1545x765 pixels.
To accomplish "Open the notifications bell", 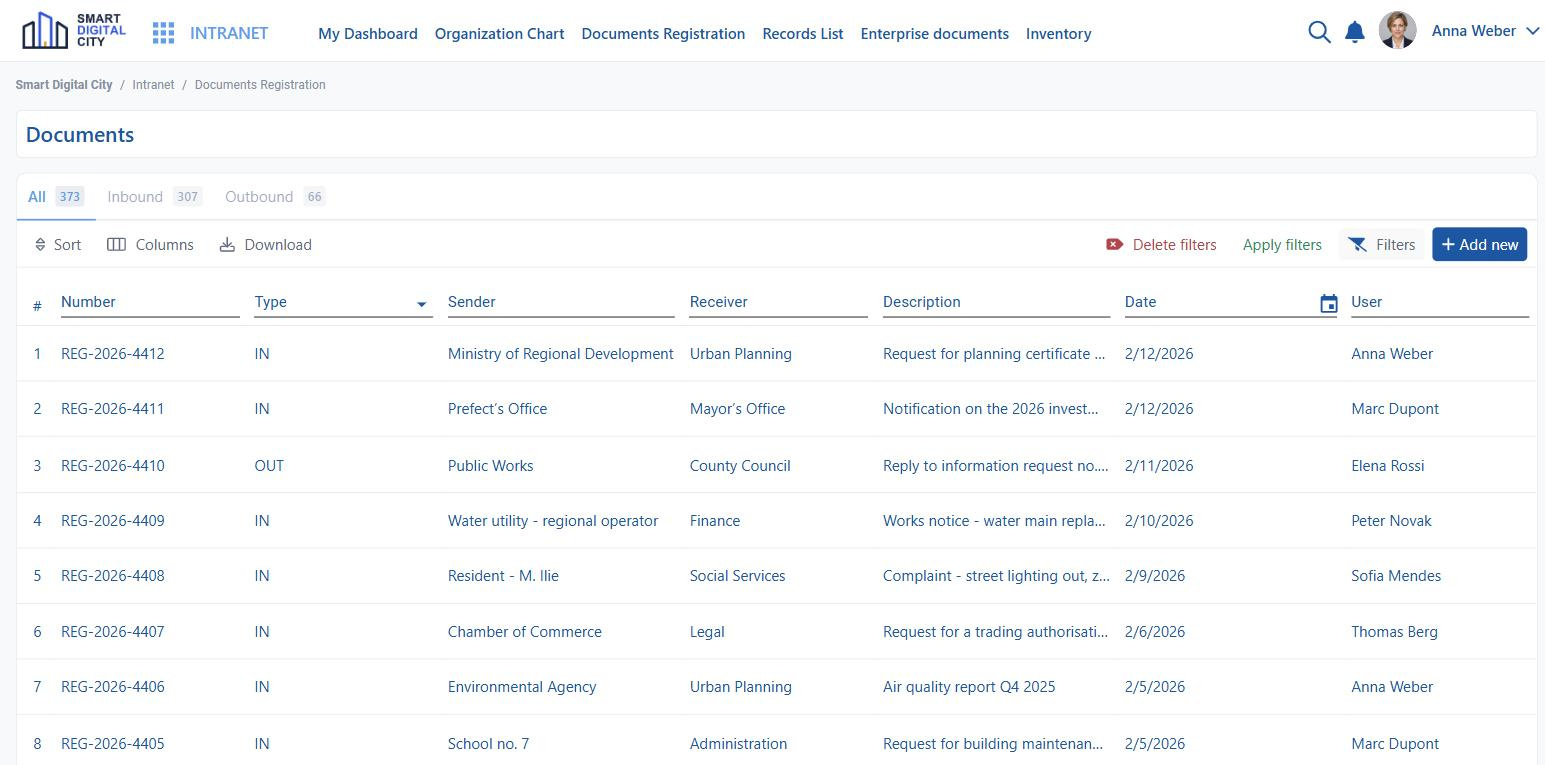I will 1355,32.
